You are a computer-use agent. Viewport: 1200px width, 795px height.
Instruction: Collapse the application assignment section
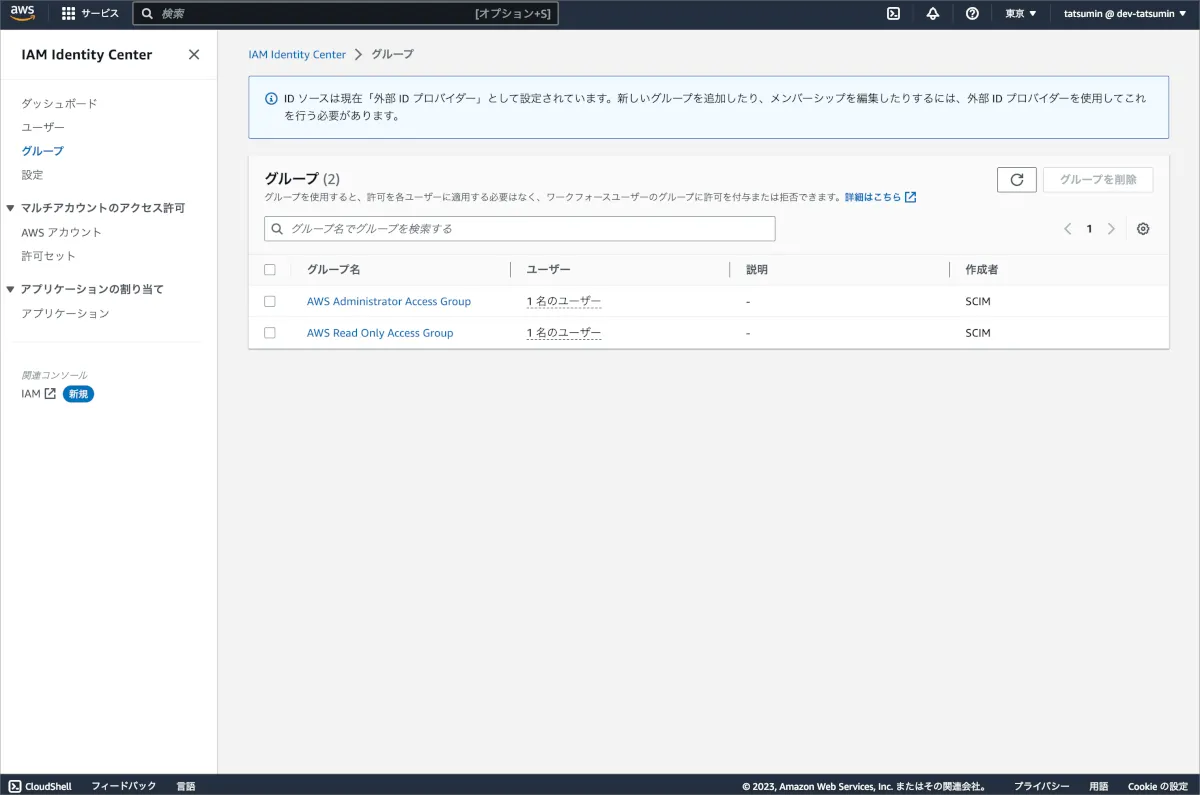[11, 289]
